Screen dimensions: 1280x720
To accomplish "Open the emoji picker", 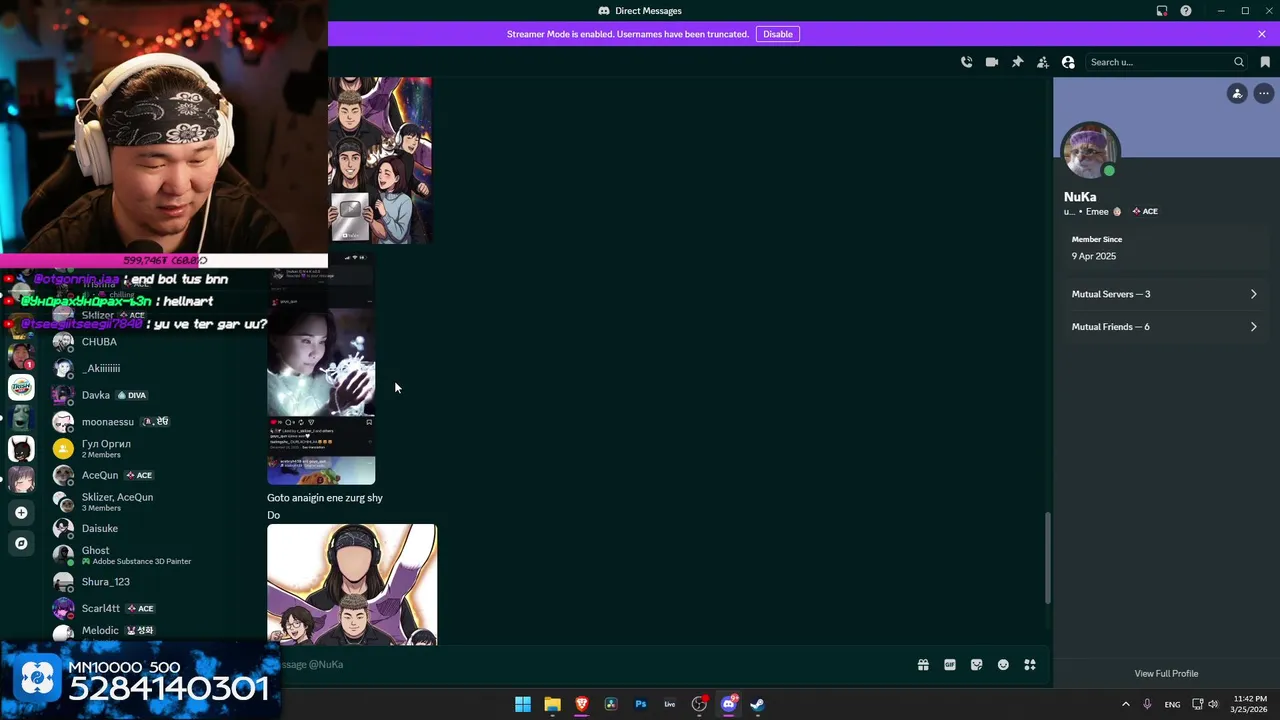I will [x=1003, y=665].
